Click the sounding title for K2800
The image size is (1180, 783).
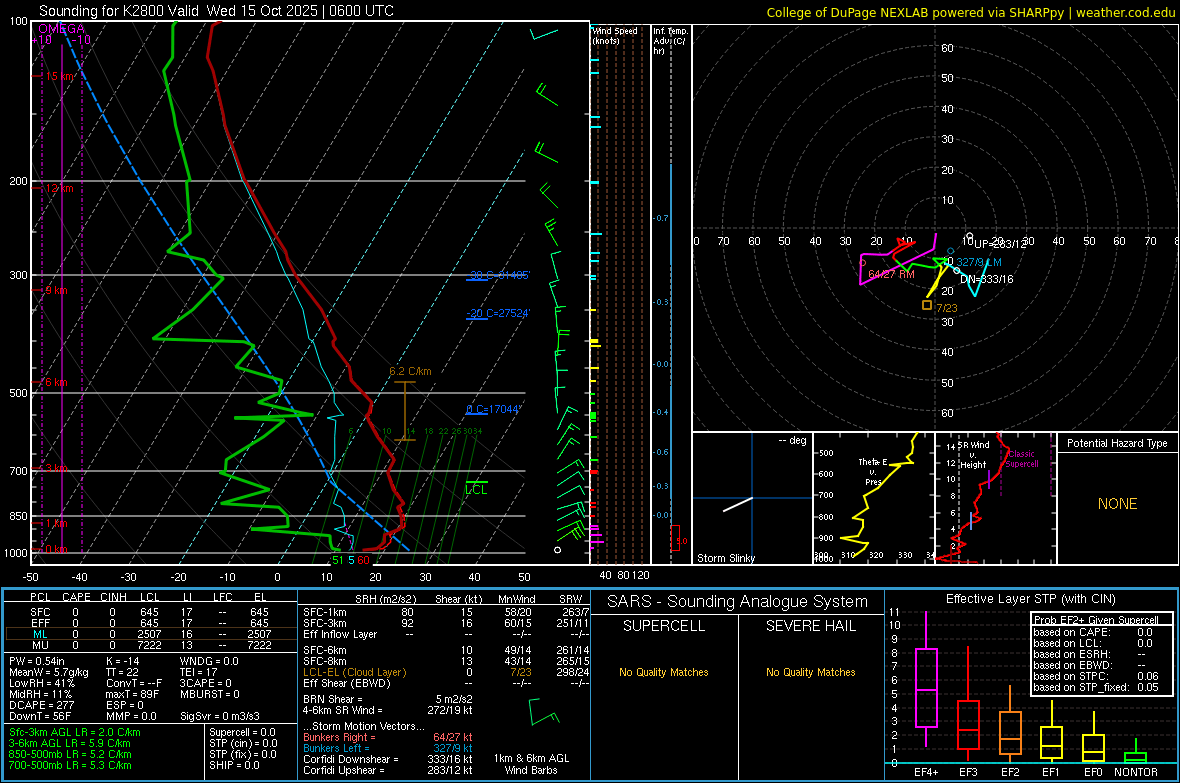click(x=216, y=11)
